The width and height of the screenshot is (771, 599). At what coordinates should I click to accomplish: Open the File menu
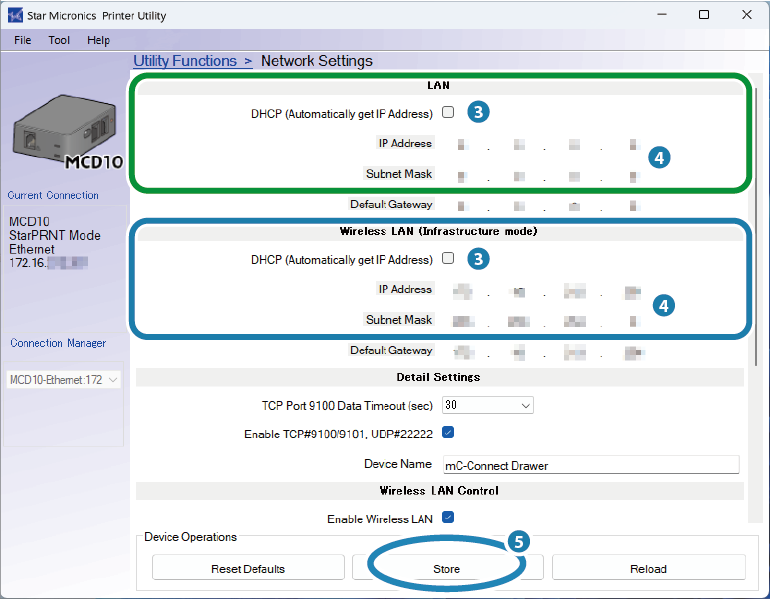23,40
